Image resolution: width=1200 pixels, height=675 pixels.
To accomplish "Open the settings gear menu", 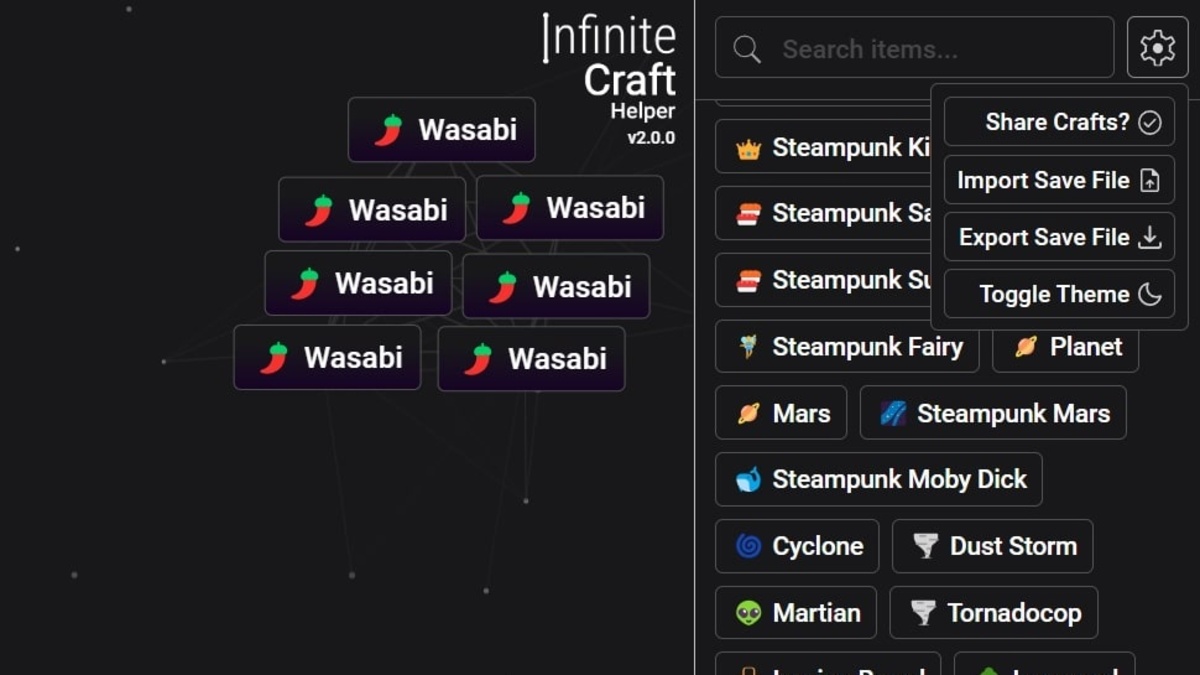I will click(1157, 48).
